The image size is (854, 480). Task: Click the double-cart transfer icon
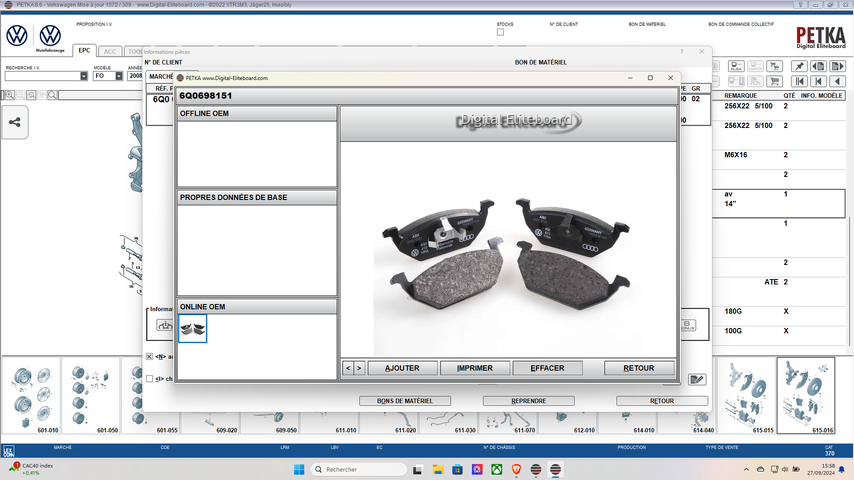click(x=774, y=66)
